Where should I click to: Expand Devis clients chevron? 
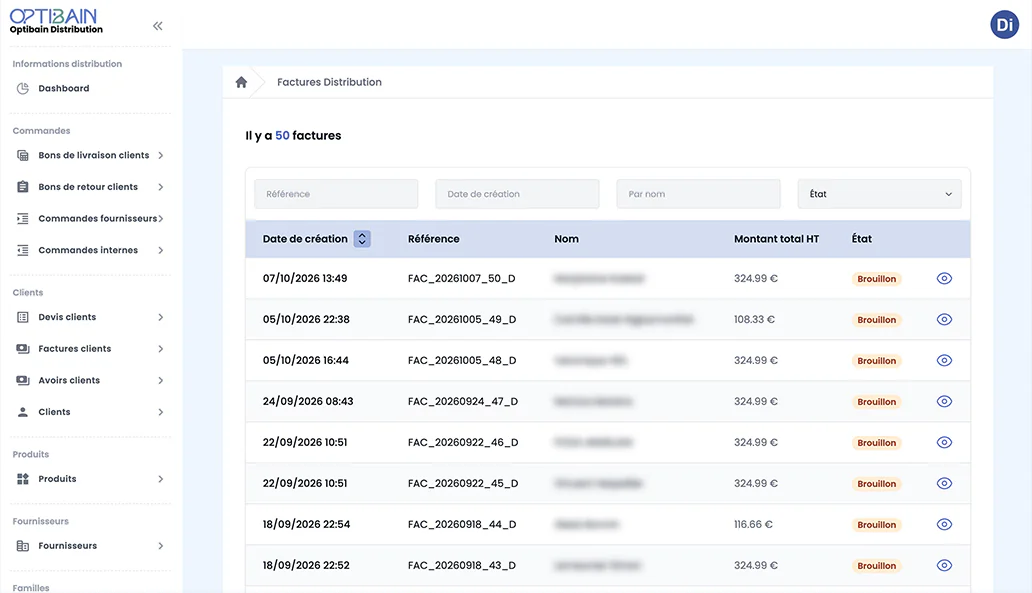pyautogui.click(x=161, y=317)
